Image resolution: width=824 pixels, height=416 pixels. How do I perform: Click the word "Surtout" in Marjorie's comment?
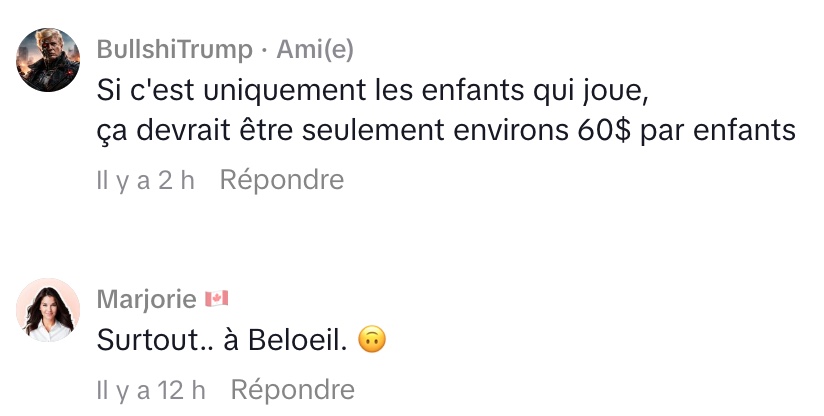pos(139,340)
